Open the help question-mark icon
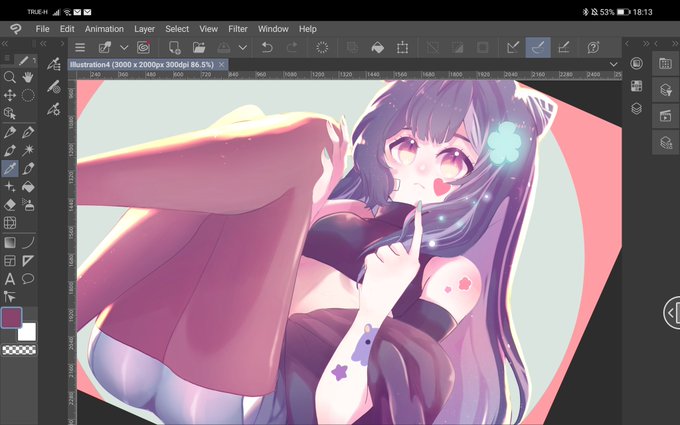Image resolution: width=680 pixels, height=425 pixels. point(593,47)
